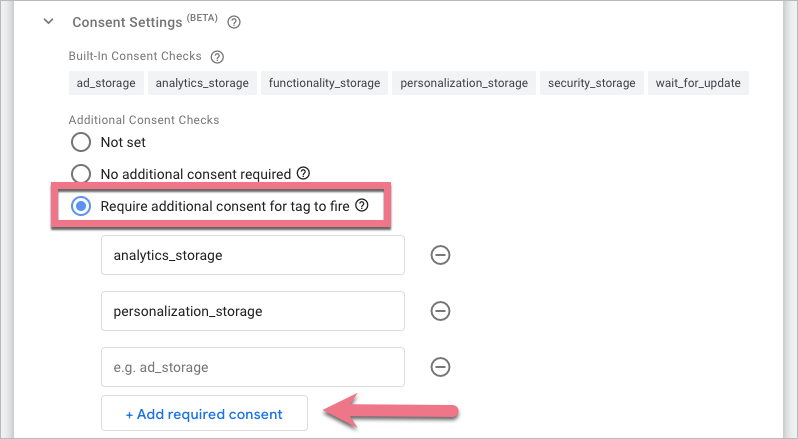Click help icon next to Consent Settings

(x=235, y=21)
